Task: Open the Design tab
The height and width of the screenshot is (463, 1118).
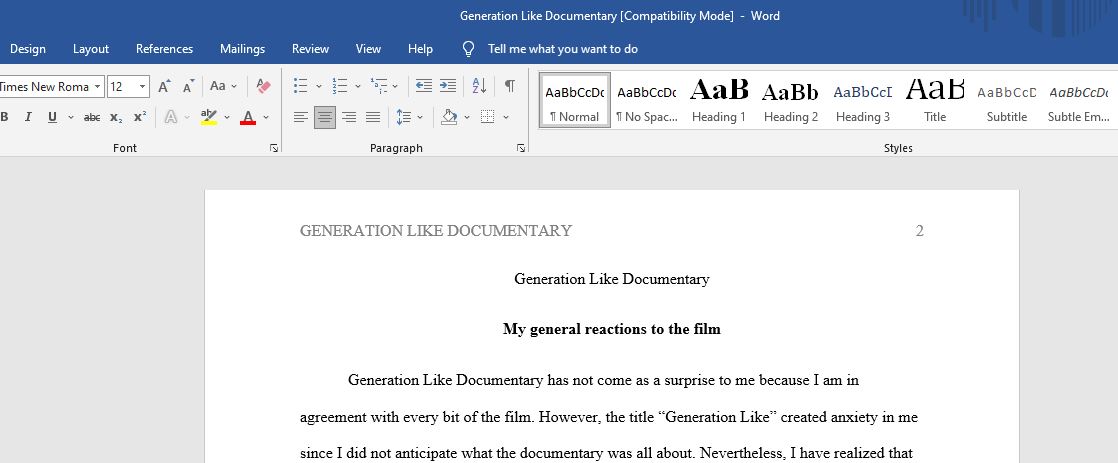Action: pos(28,49)
